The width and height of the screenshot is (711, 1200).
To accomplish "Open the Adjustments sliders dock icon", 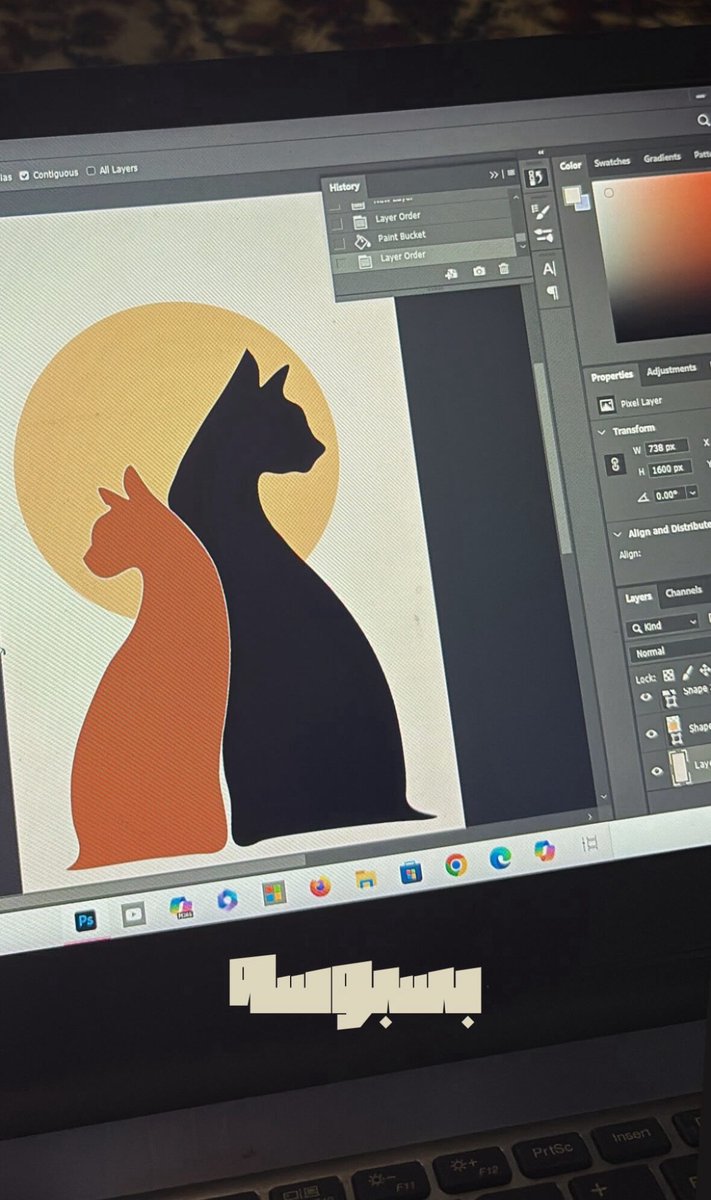I will [x=544, y=236].
